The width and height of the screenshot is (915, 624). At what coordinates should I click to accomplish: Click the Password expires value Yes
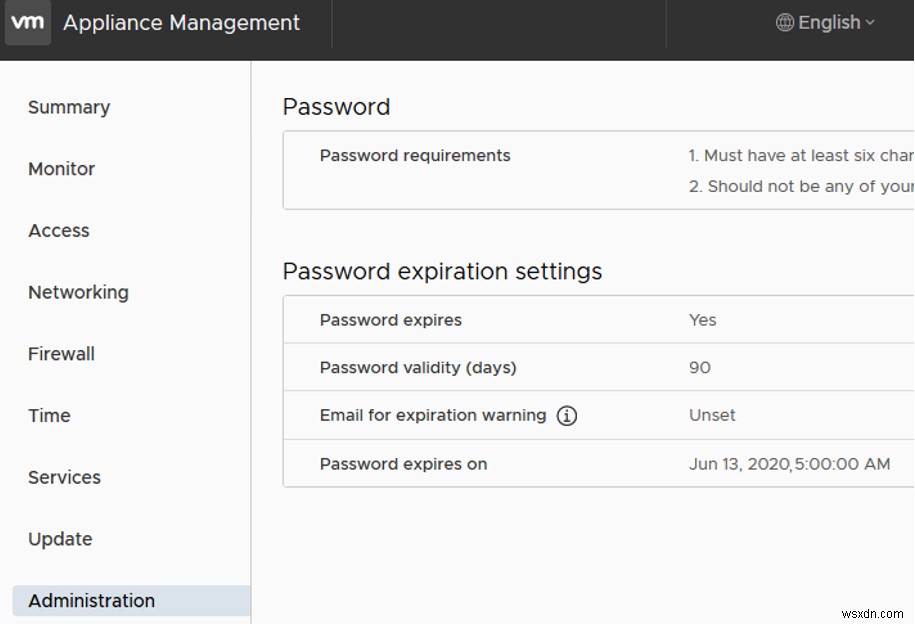[702, 319]
